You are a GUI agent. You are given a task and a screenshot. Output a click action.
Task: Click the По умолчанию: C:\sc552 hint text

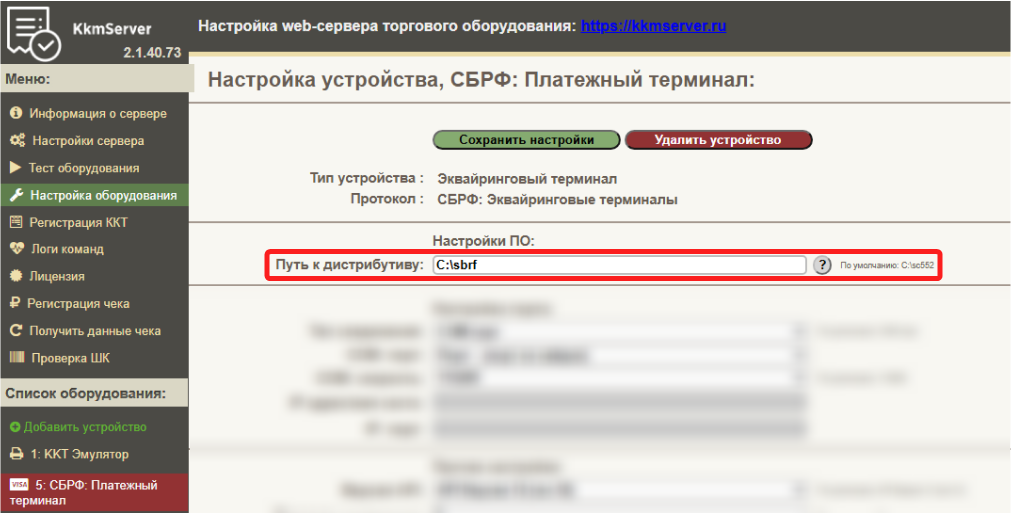887,265
